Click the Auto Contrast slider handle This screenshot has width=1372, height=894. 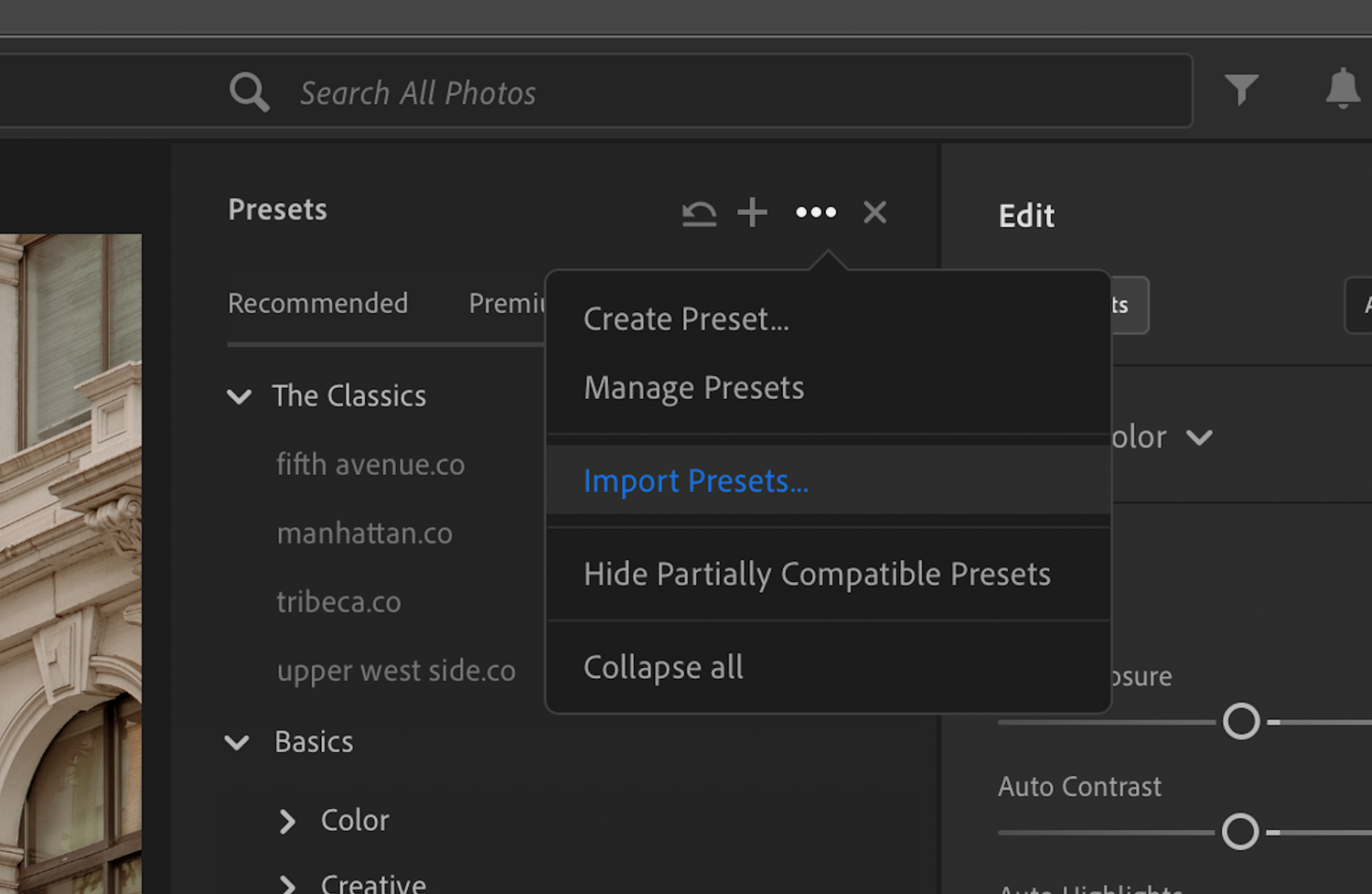click(1240, 832)
